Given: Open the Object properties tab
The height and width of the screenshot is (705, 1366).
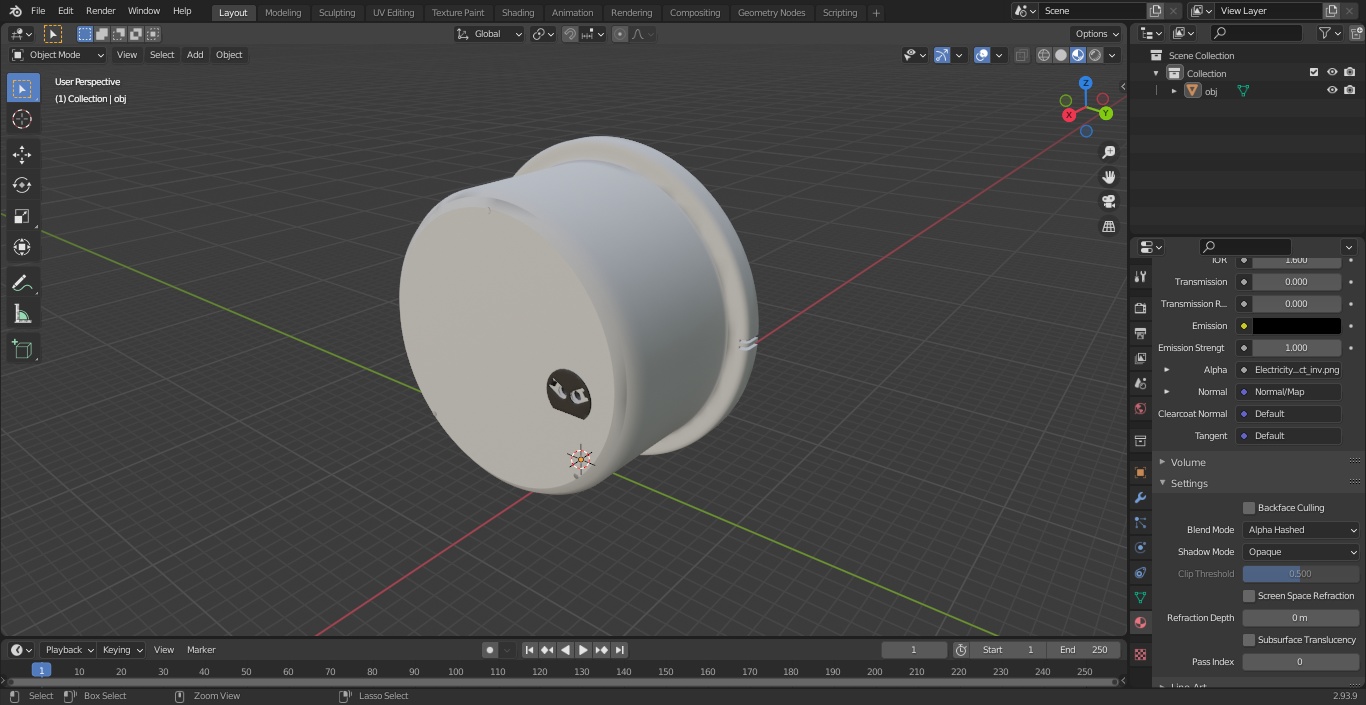Looking at the screenshot, I should pyautogui.click(x=1140, y=472).
